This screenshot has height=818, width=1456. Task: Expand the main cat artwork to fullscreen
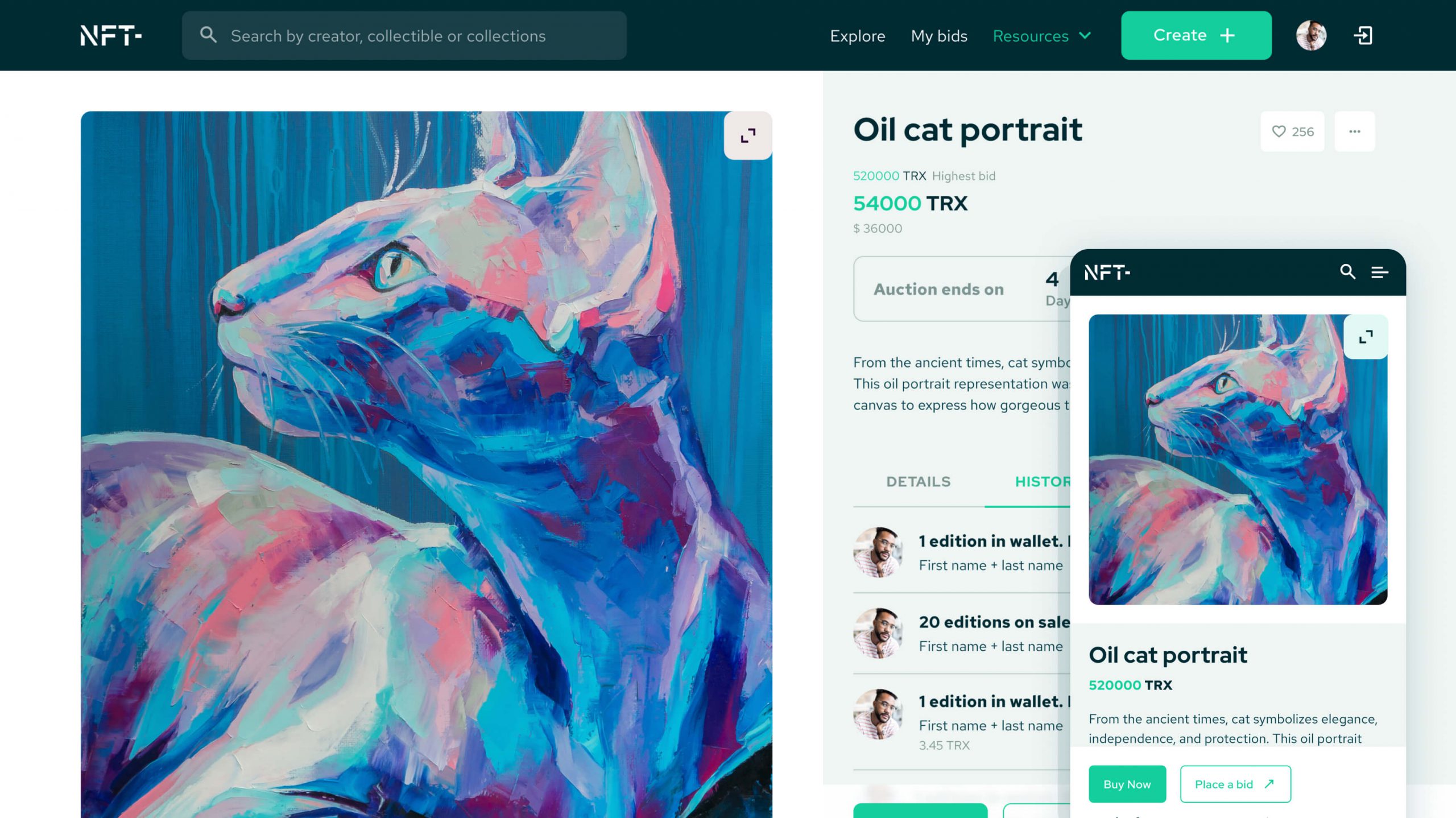748,135
